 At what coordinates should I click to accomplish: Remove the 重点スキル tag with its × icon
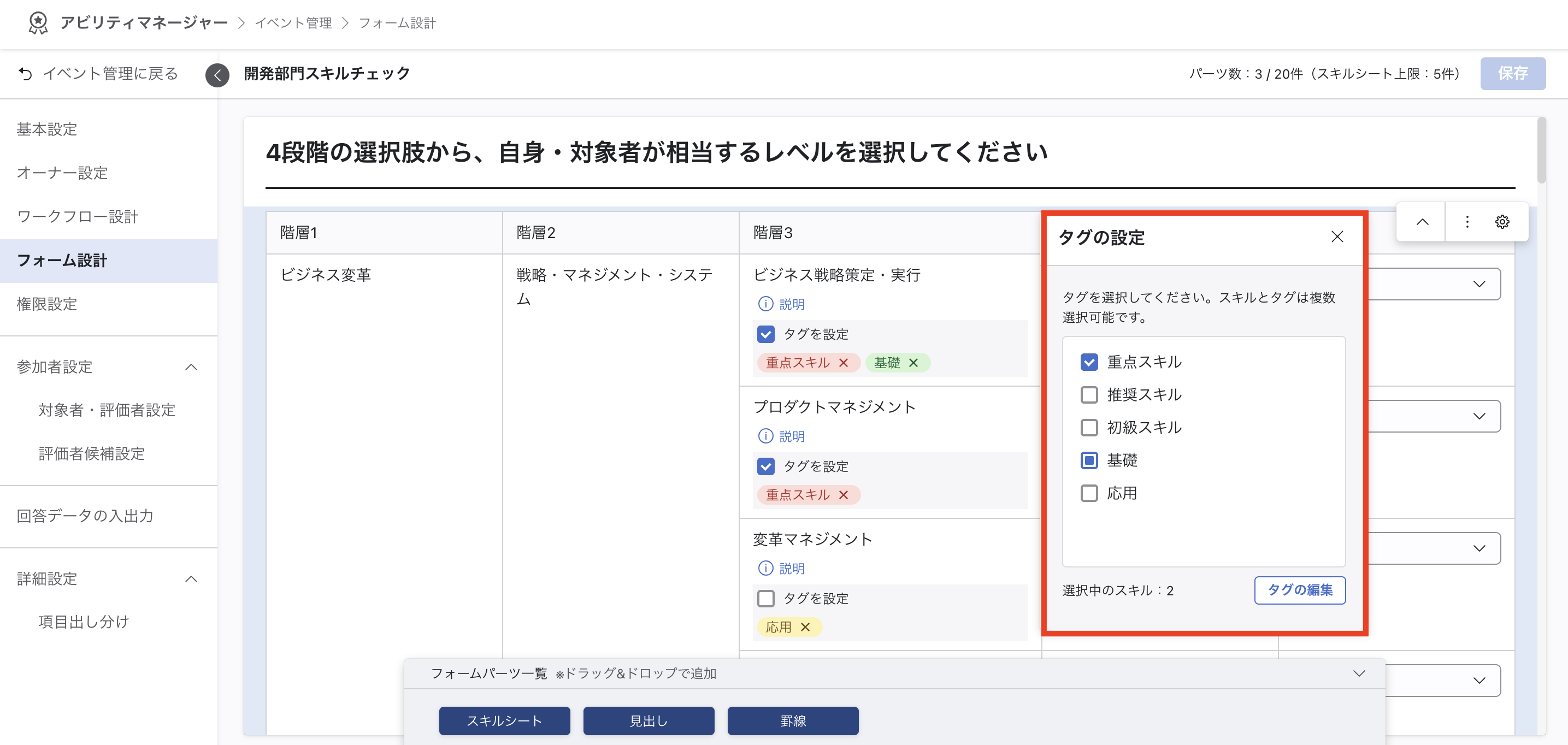(x=844, y=362)
